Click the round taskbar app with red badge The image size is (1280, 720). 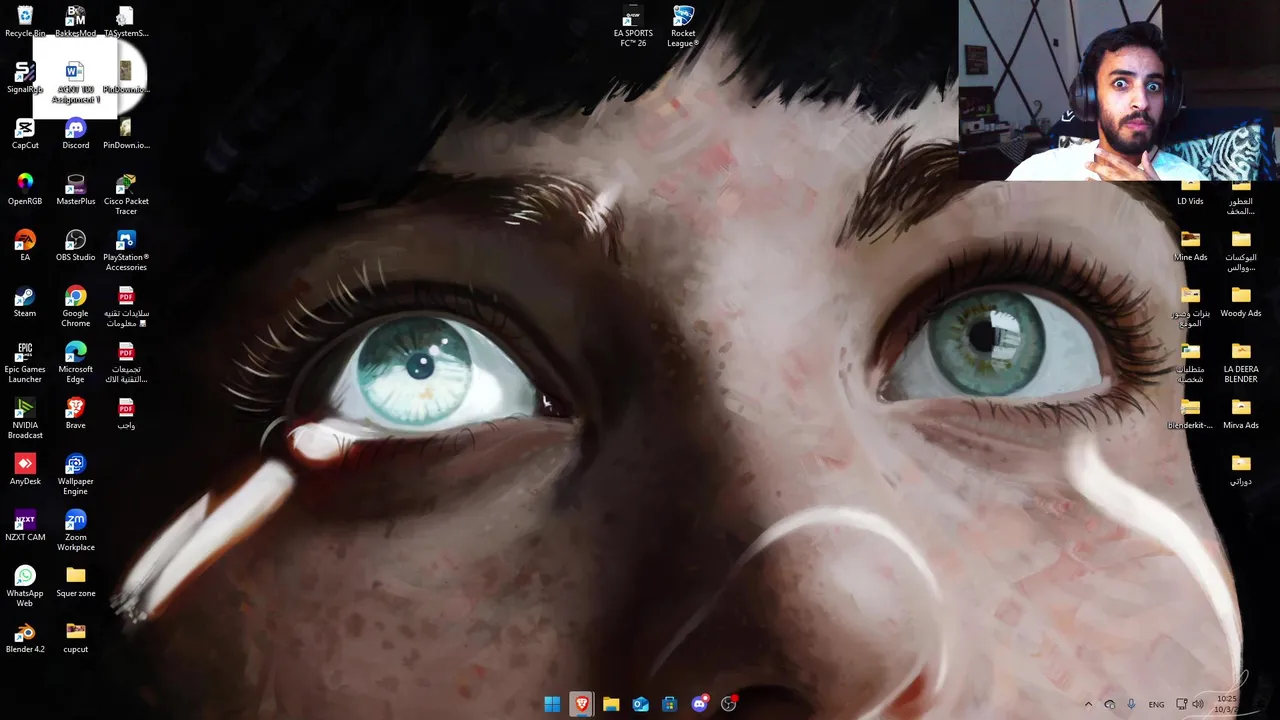pyautogui.click(x=729, y=704)
